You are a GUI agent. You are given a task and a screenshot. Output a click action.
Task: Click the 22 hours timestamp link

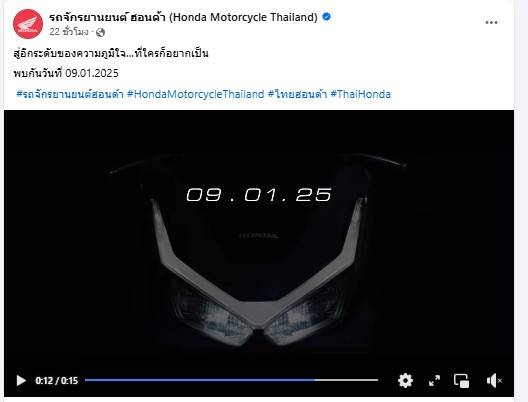(x=69, y=32)
